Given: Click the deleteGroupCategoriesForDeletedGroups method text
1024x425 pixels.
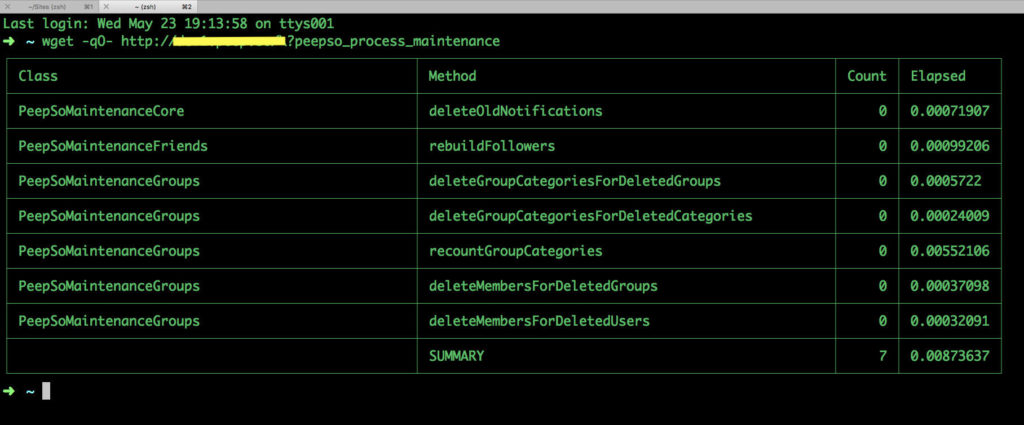Looking at the screenshot, I should [x=575, y=181].
